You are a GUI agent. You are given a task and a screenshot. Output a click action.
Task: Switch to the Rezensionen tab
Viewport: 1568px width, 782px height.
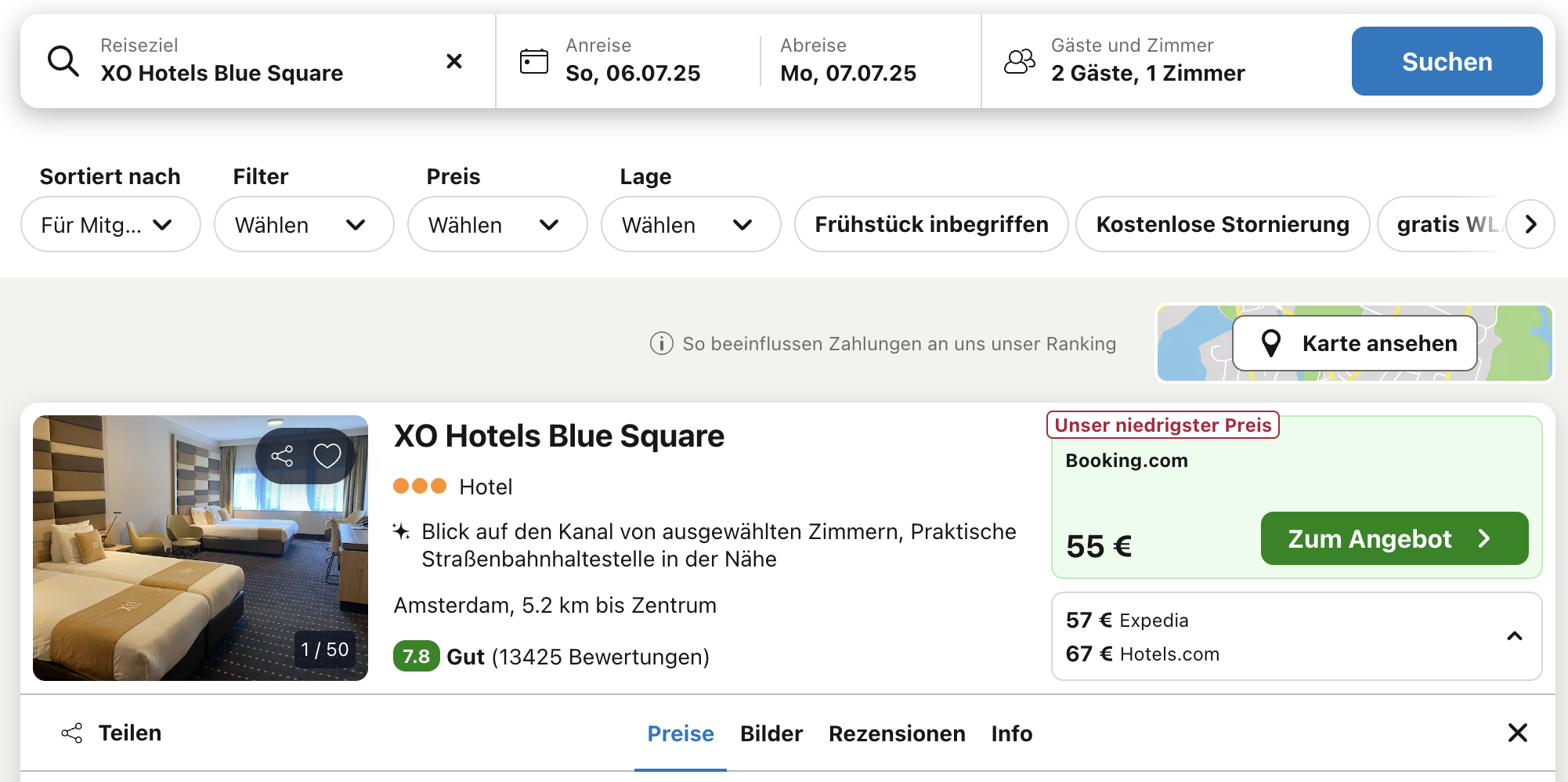click(897, 733)
